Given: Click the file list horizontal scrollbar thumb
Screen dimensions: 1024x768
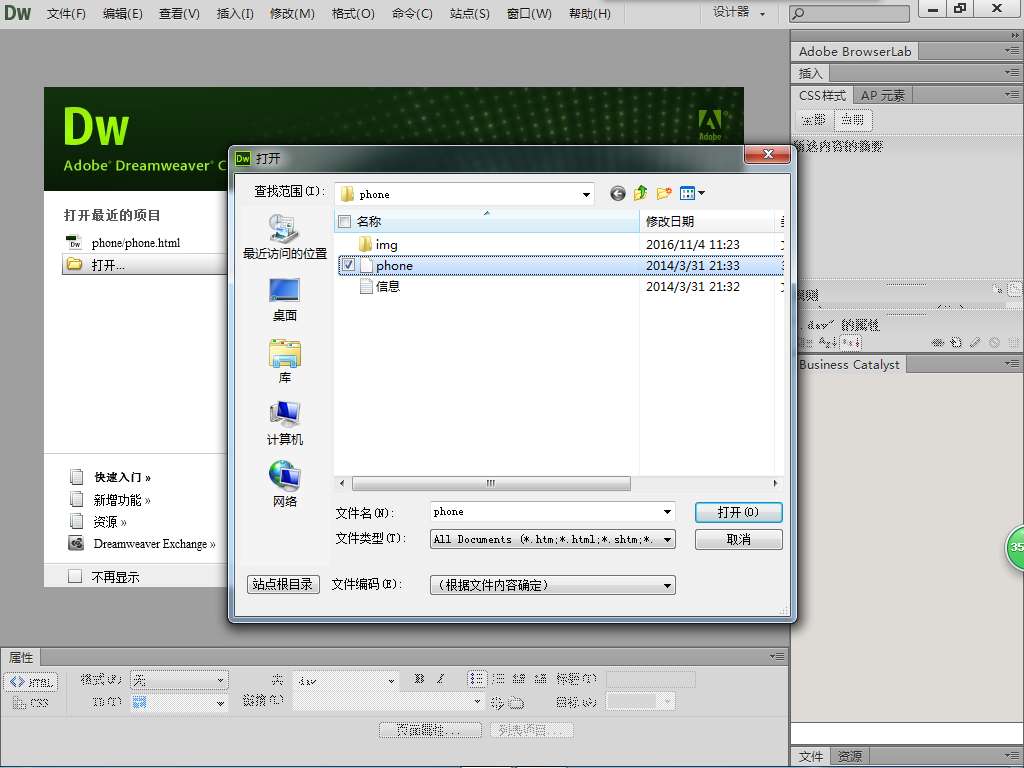Looking at the screenshot, I should click(x=491, y=483).
